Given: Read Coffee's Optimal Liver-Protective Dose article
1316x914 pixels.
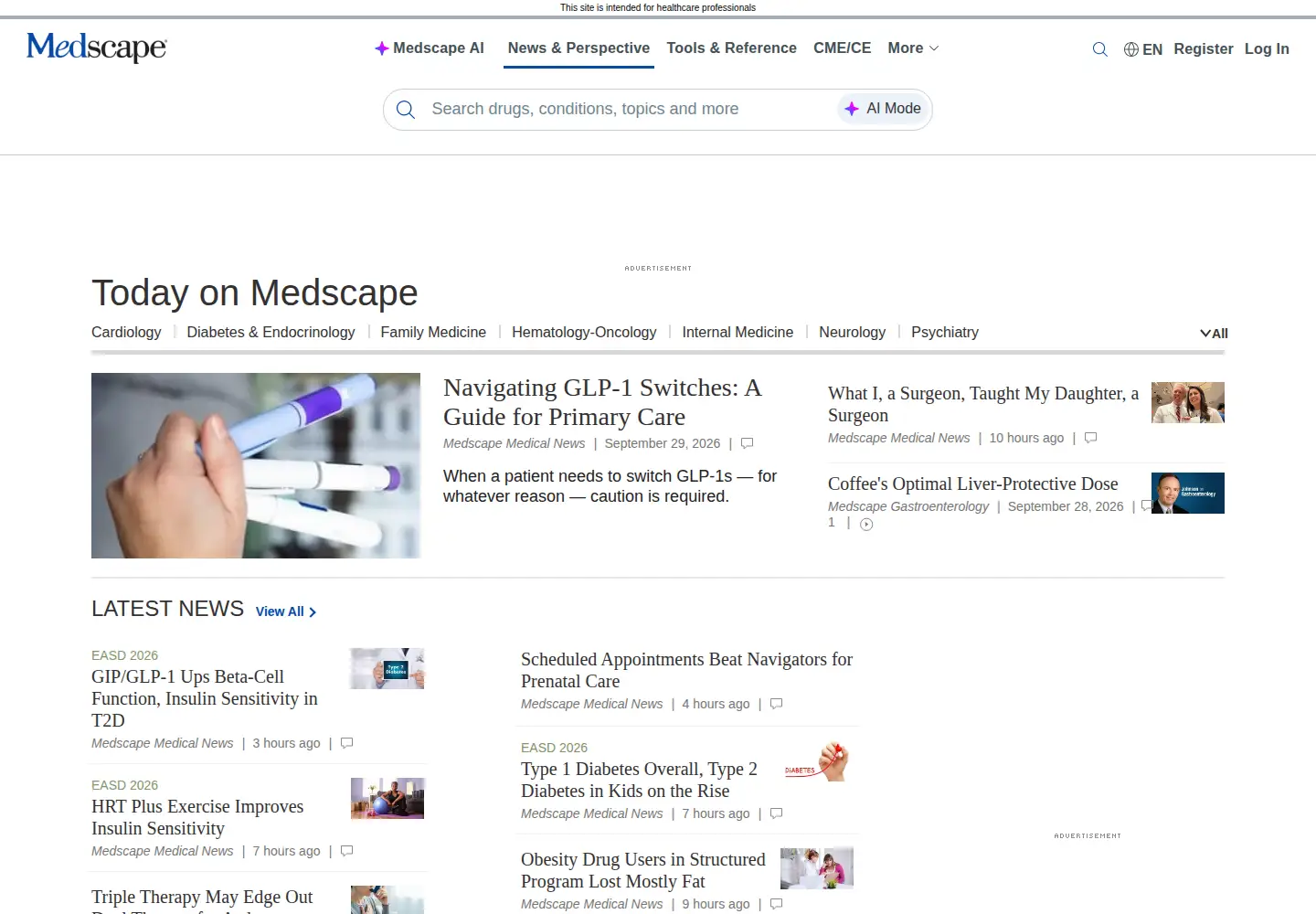Looking at the screenshot, I should pos(973,484).
